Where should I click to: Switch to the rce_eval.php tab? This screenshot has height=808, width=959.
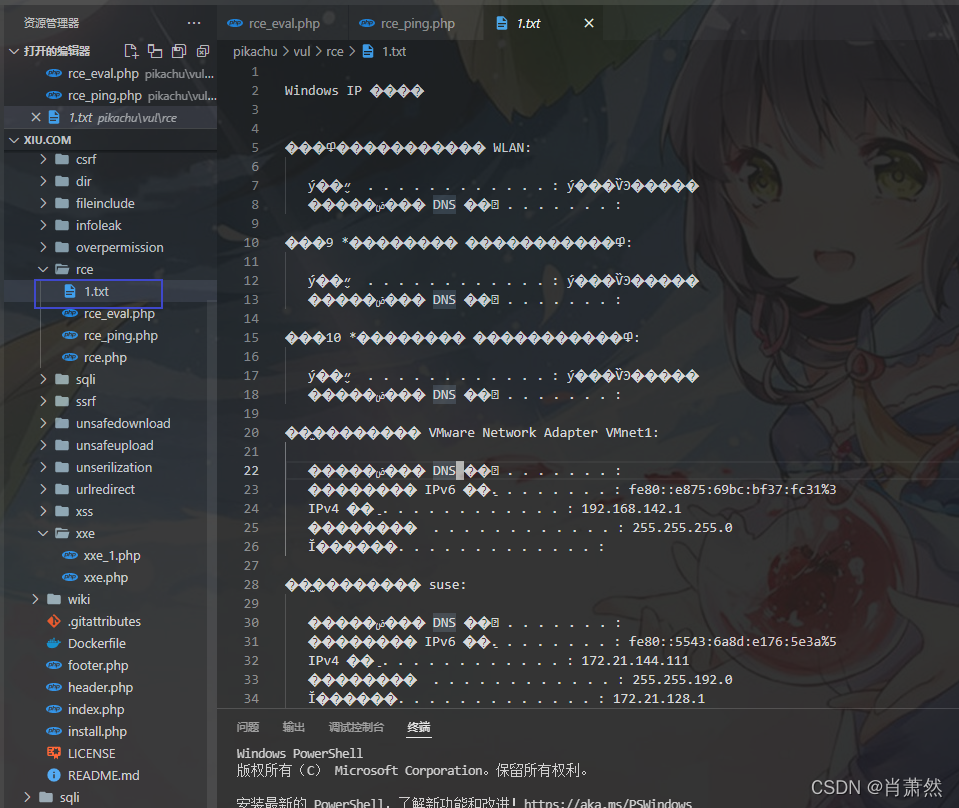[x=283, y=23]
